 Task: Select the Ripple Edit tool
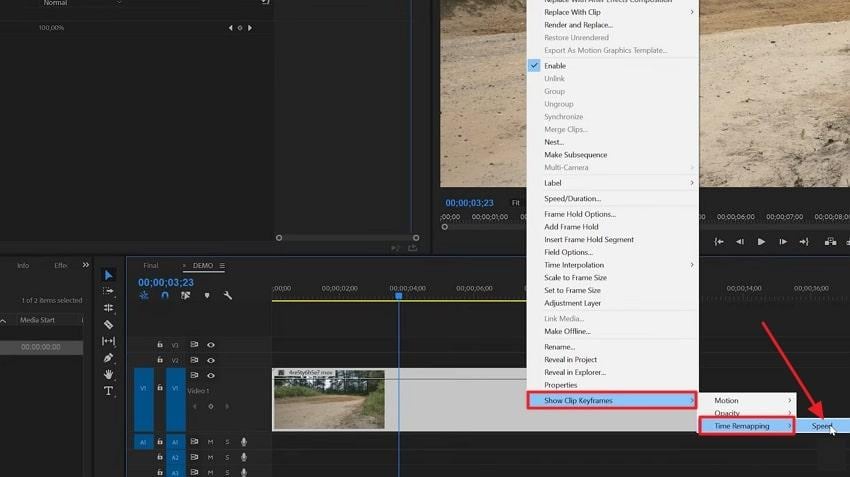(x=108, y=308)
